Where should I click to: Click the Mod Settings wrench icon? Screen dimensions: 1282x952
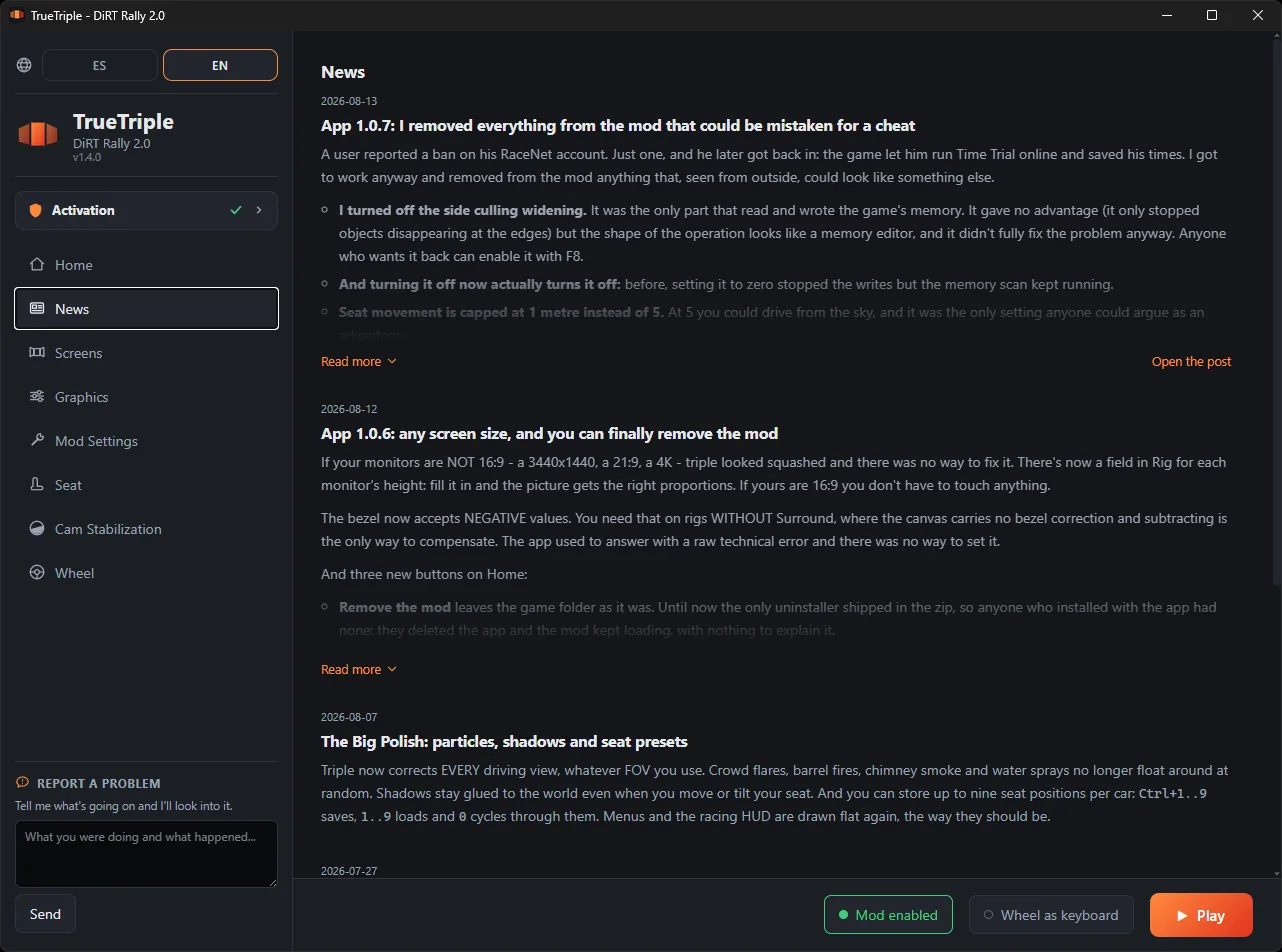click(37, 441)
